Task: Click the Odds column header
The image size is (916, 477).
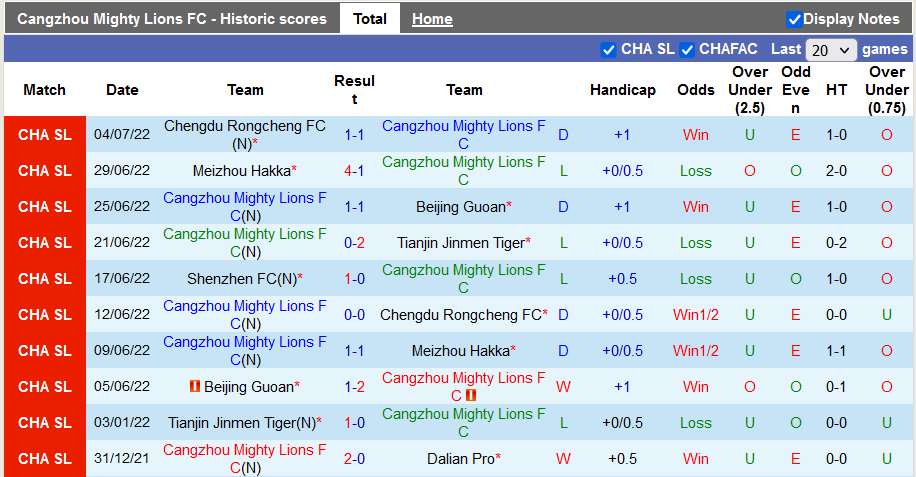Action: 696,90
